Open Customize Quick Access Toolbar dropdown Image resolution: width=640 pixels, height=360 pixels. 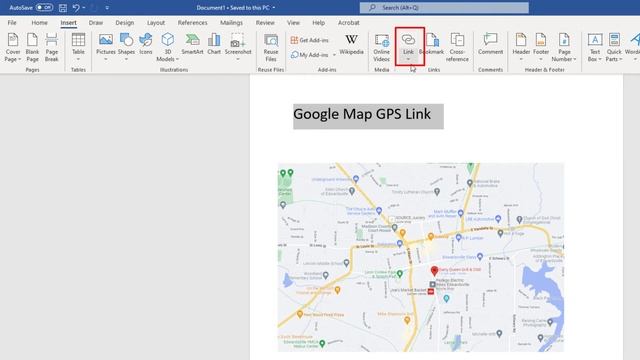(x=107, y=8)
